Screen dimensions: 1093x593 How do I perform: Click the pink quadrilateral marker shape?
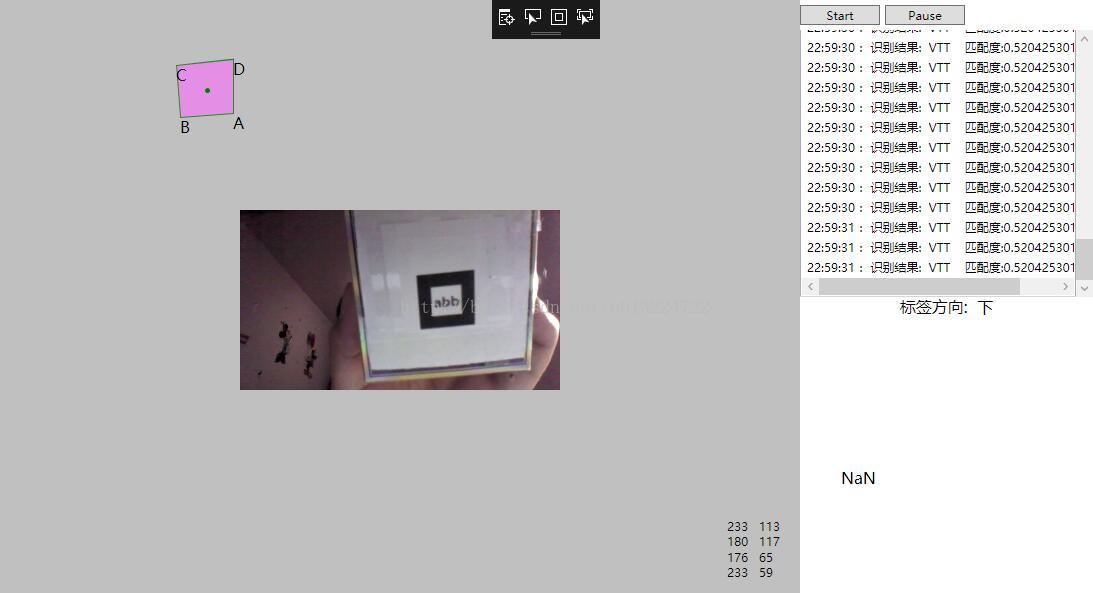tap(206, 88)
